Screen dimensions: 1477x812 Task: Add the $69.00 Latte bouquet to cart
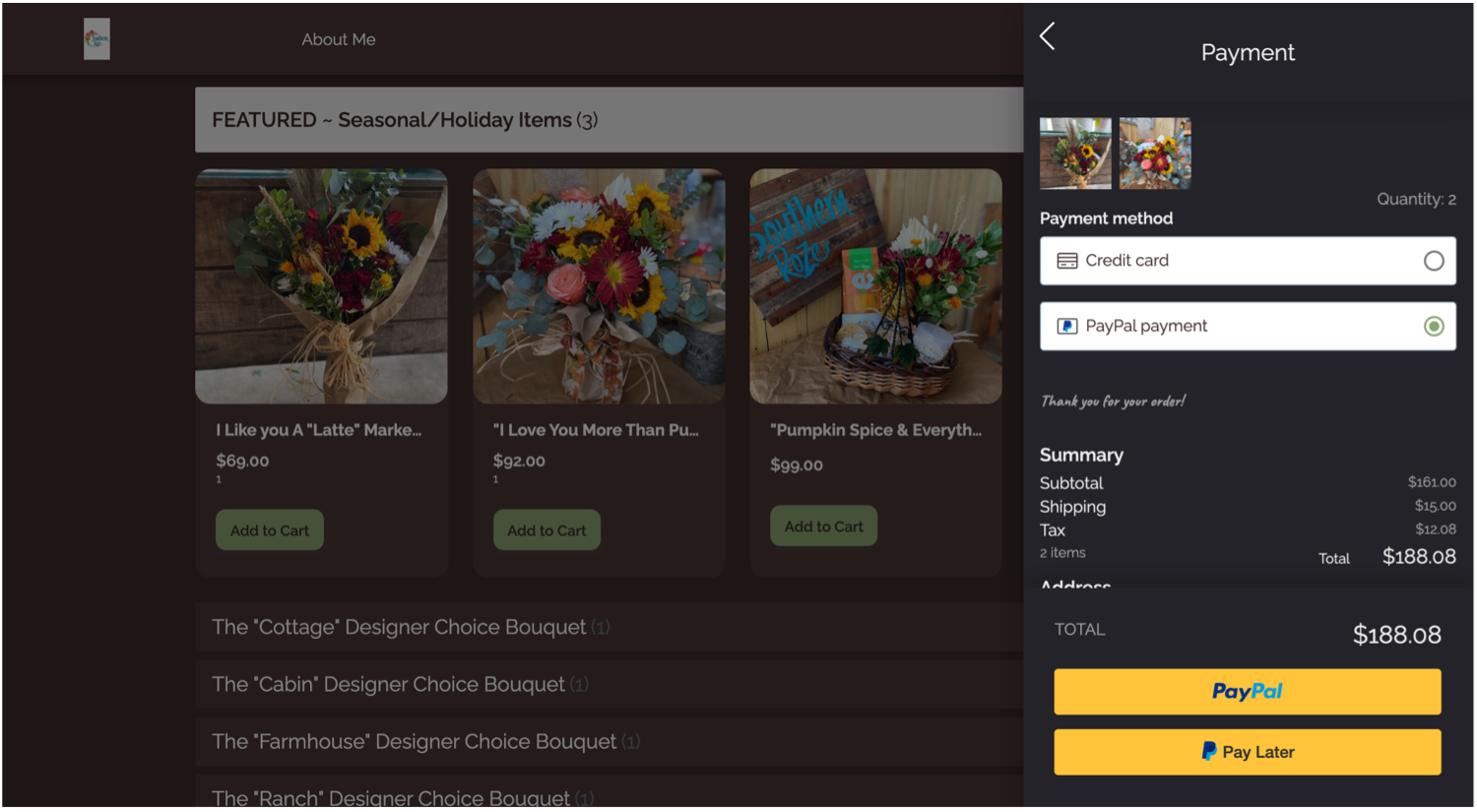point(269,531)
